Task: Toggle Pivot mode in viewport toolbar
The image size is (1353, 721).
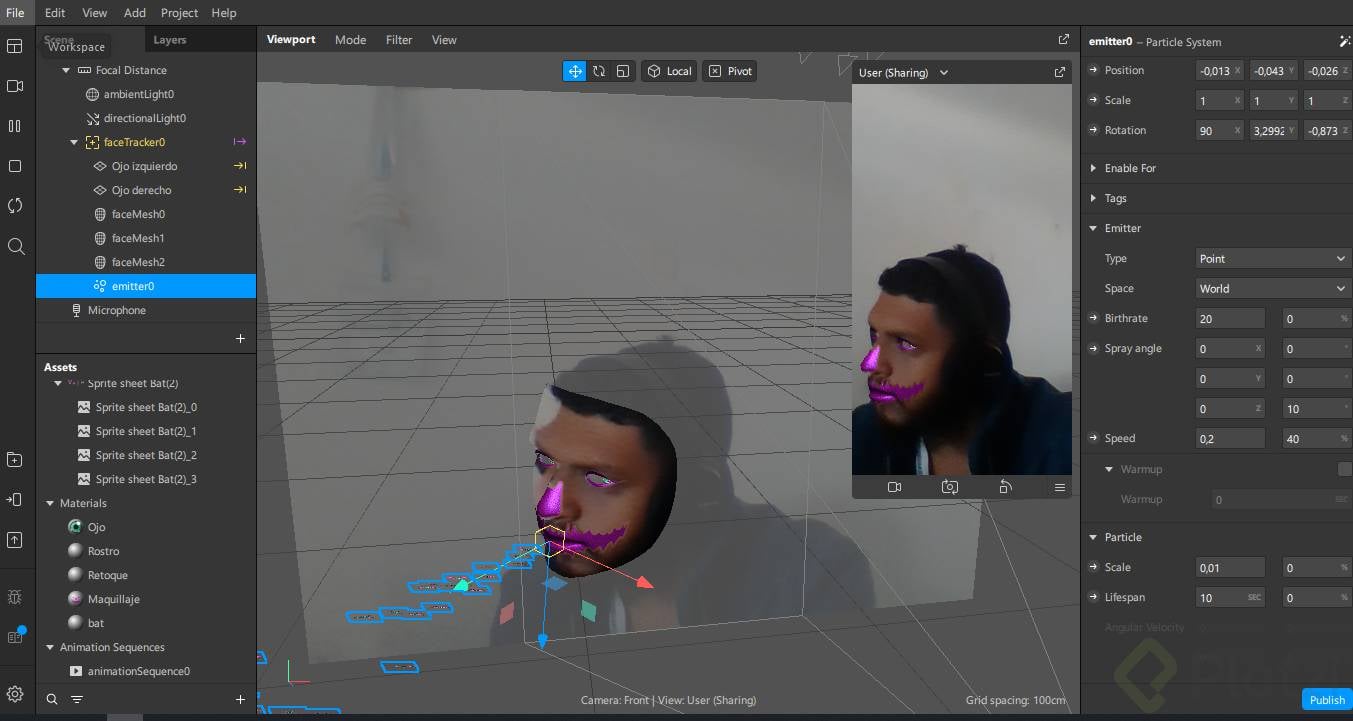Action: [730, 71]
